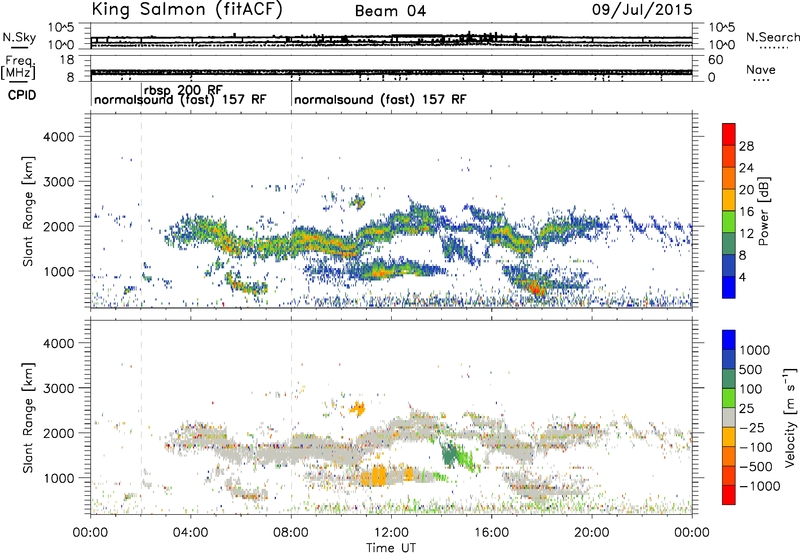
Task: Click the '18' frequency axis tick label
Action: 67,60
